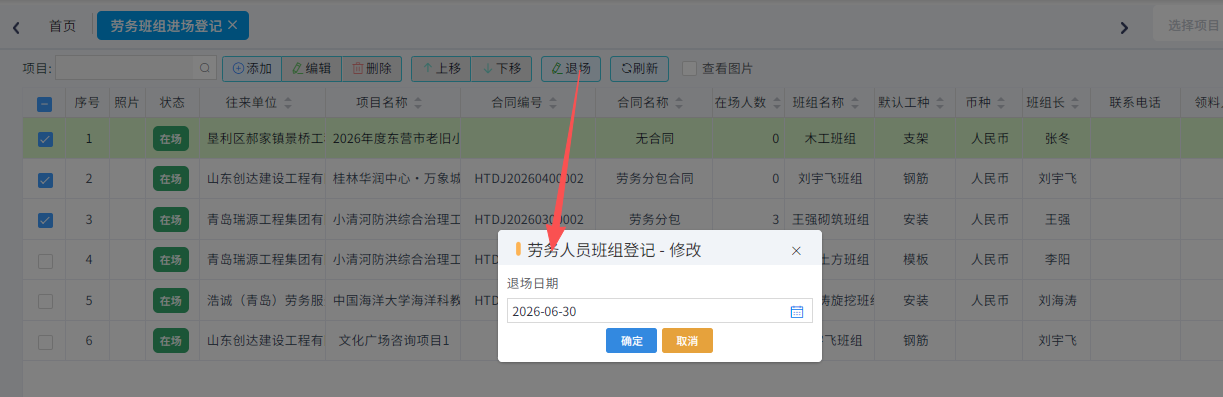Viewport: 1223px width, 397px height.
Task: Click the left tab scroll arrow
Action: pyautogui.click(x=16, y=27)
